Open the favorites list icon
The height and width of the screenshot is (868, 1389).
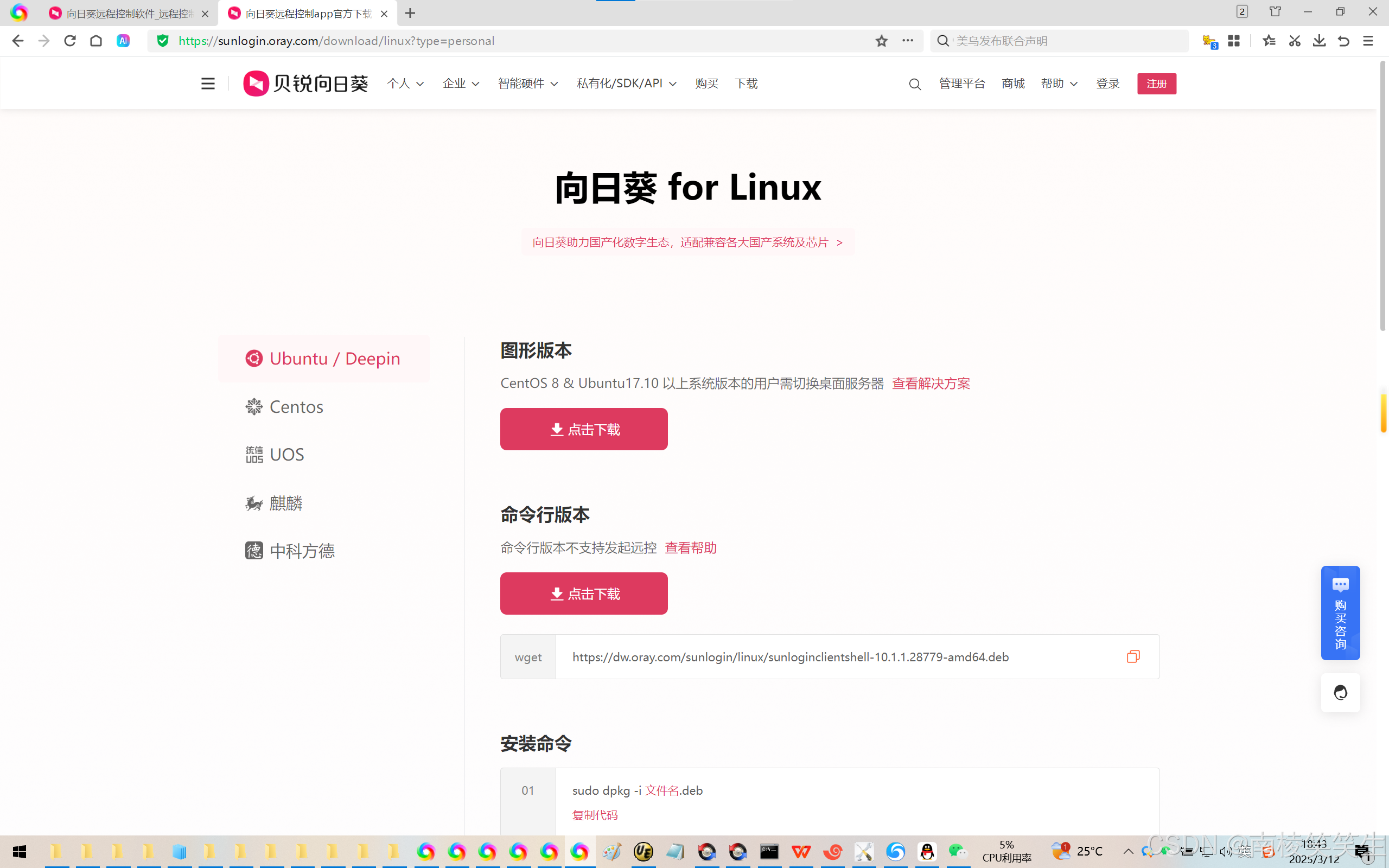click(x=1269, y=41)
